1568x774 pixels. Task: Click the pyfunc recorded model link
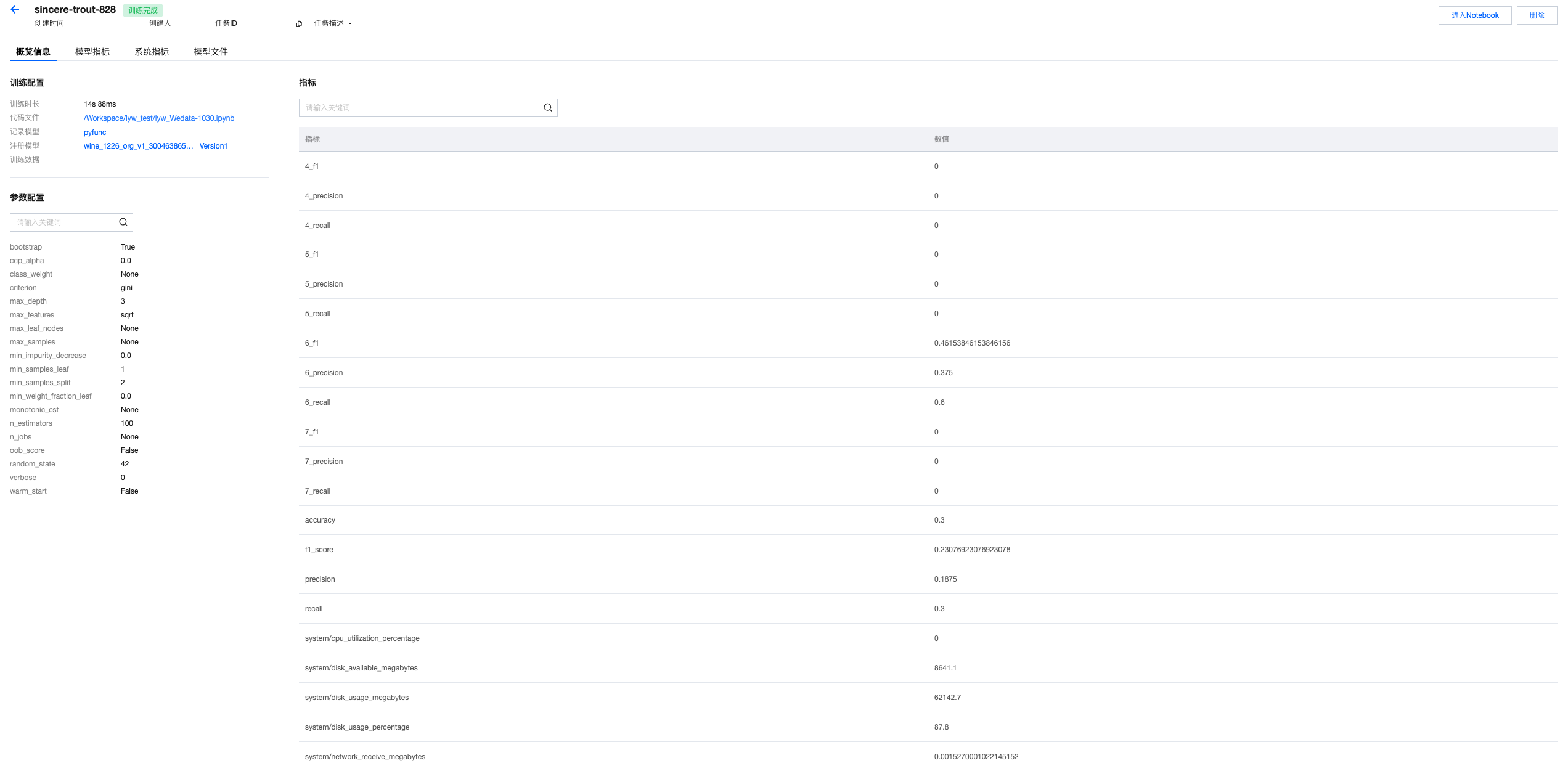[95, 132]
